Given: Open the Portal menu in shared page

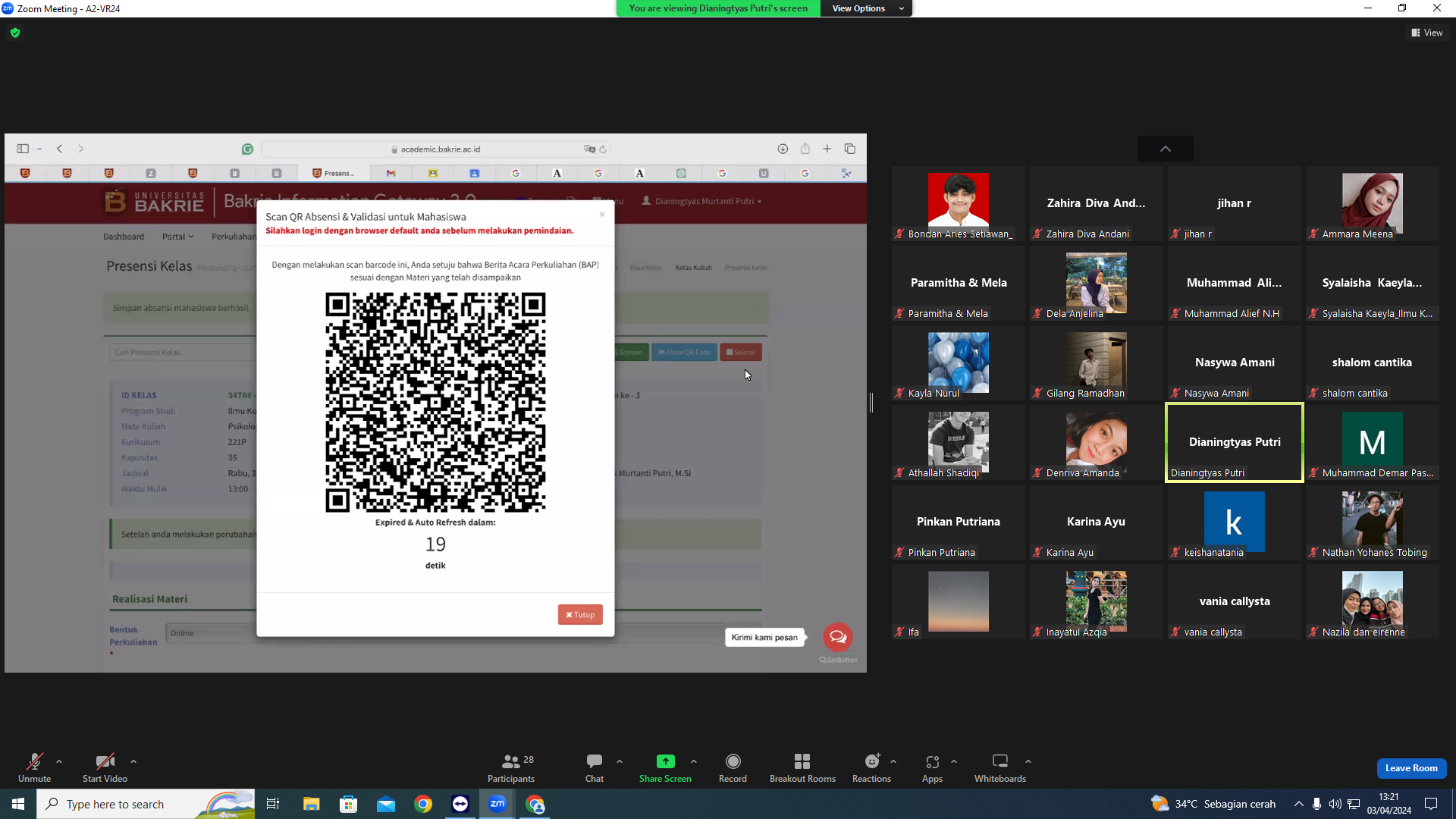Looking at the screenshot, I should coord(177,237).
